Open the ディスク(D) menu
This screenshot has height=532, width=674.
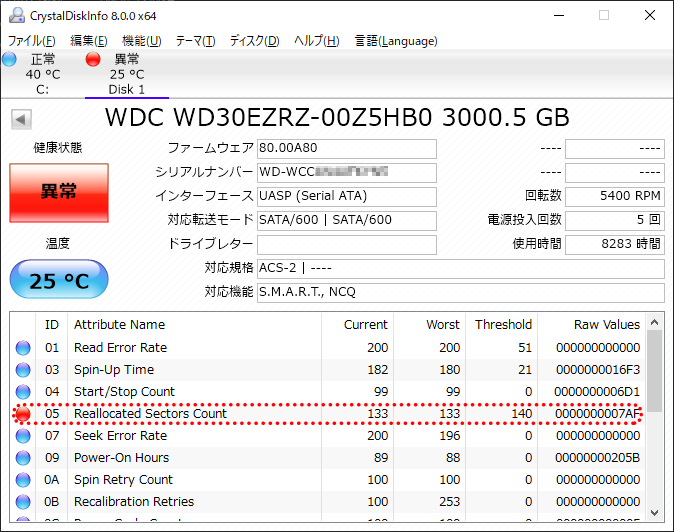click(254, 41)
